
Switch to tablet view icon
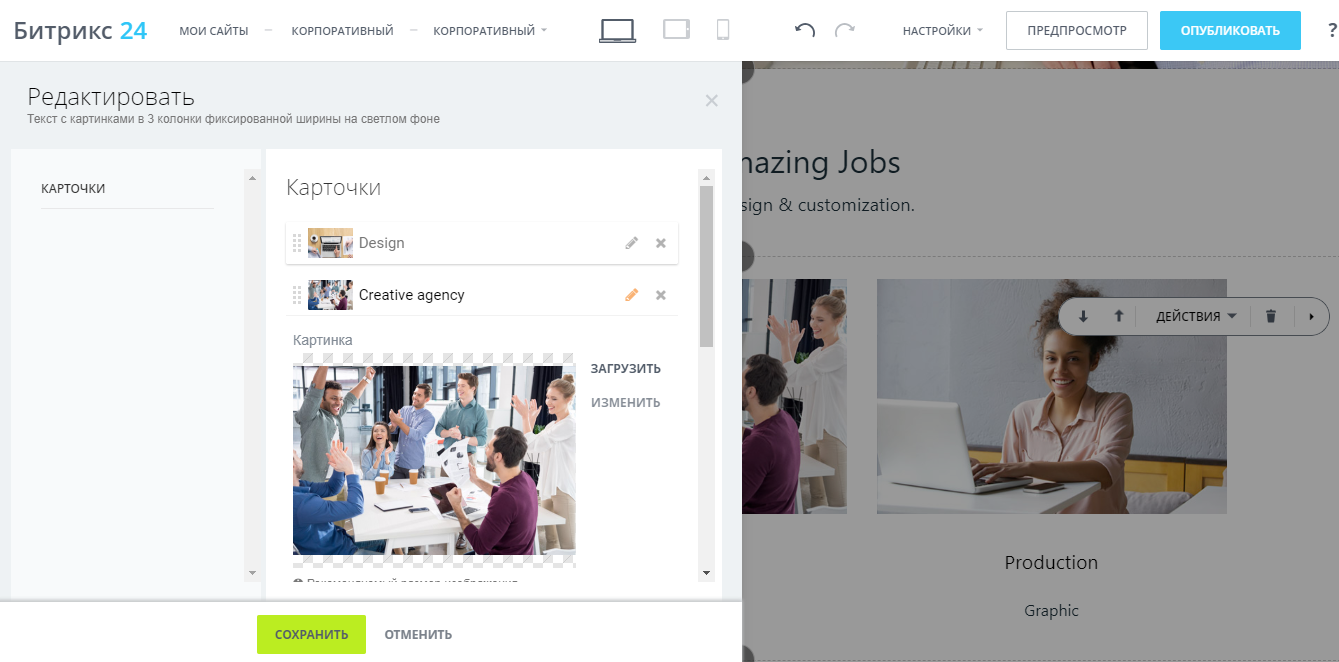677,30
